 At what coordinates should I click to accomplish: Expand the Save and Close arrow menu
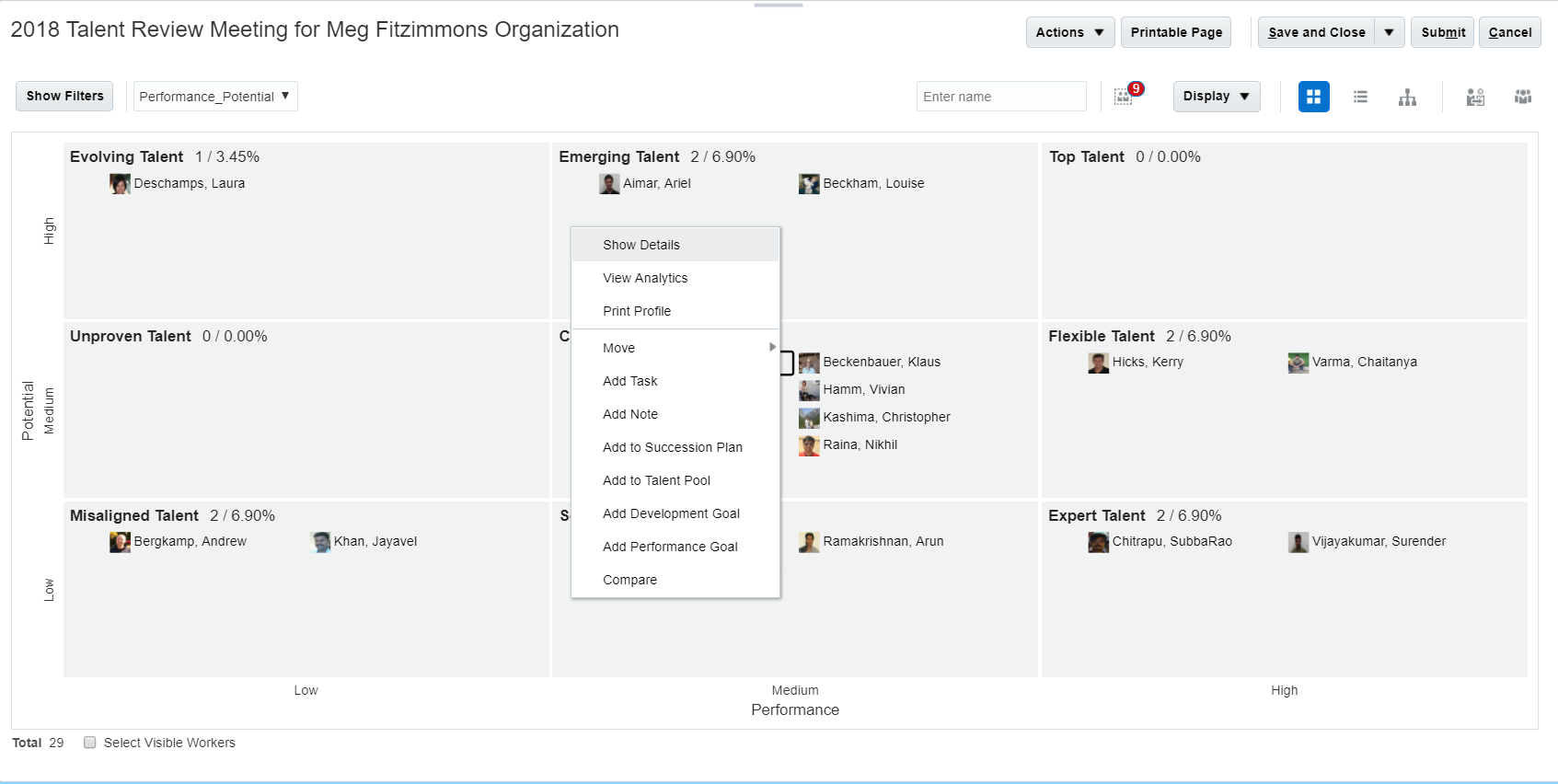point(1389,32)
